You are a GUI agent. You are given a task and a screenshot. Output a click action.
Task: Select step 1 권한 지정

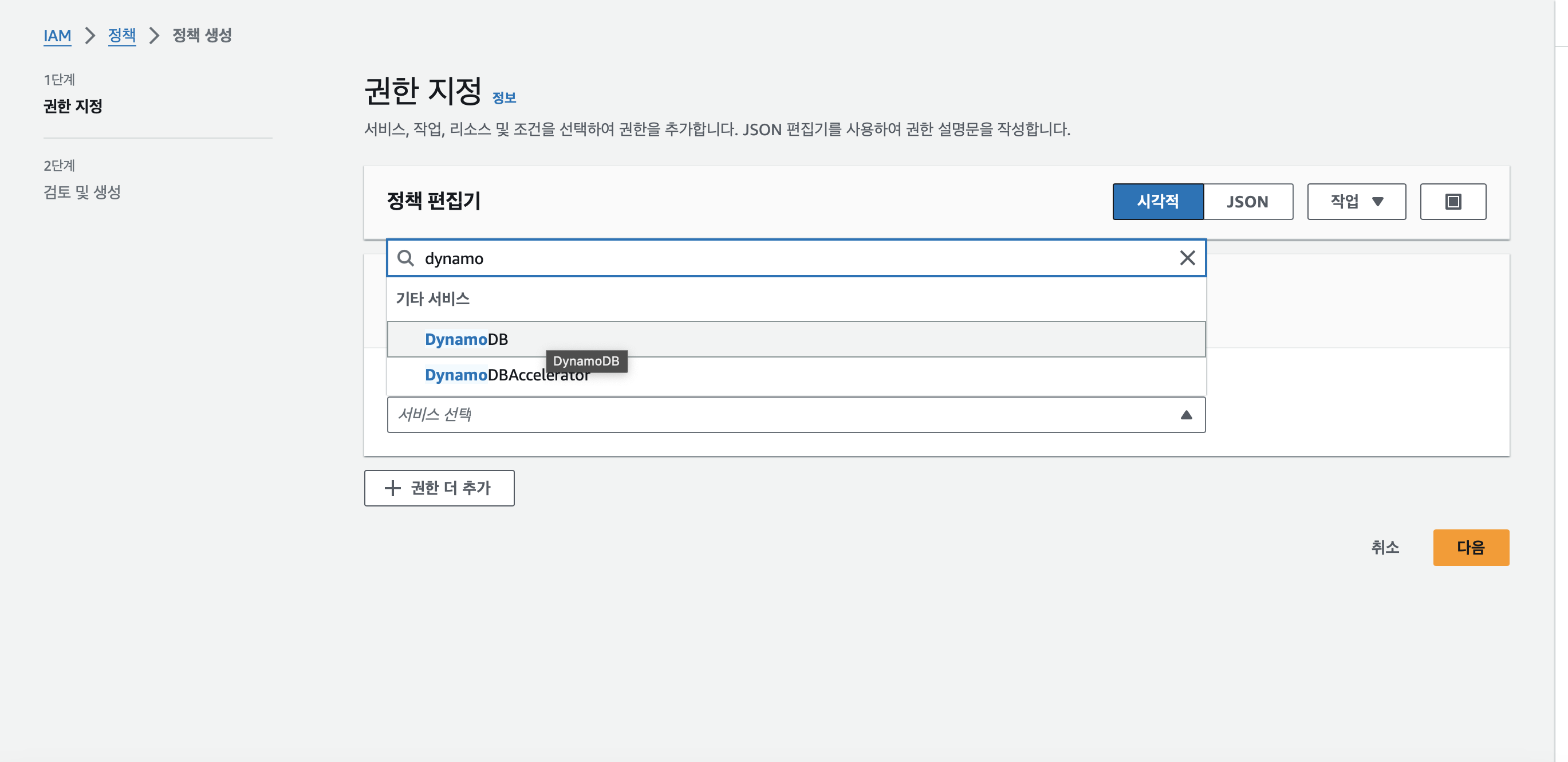point(73,106)
